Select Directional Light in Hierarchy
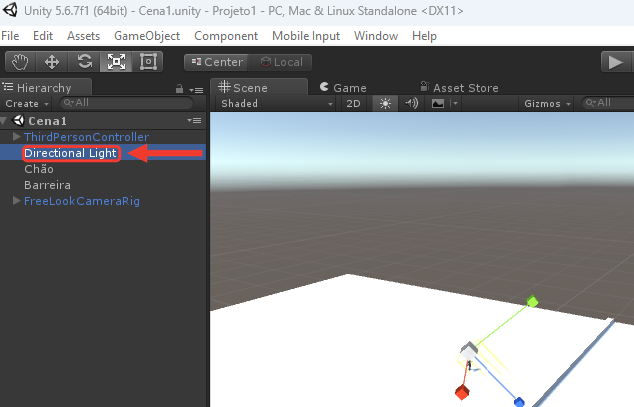The image size is (634, 407). pyautogui.click(x=71, y=153)
